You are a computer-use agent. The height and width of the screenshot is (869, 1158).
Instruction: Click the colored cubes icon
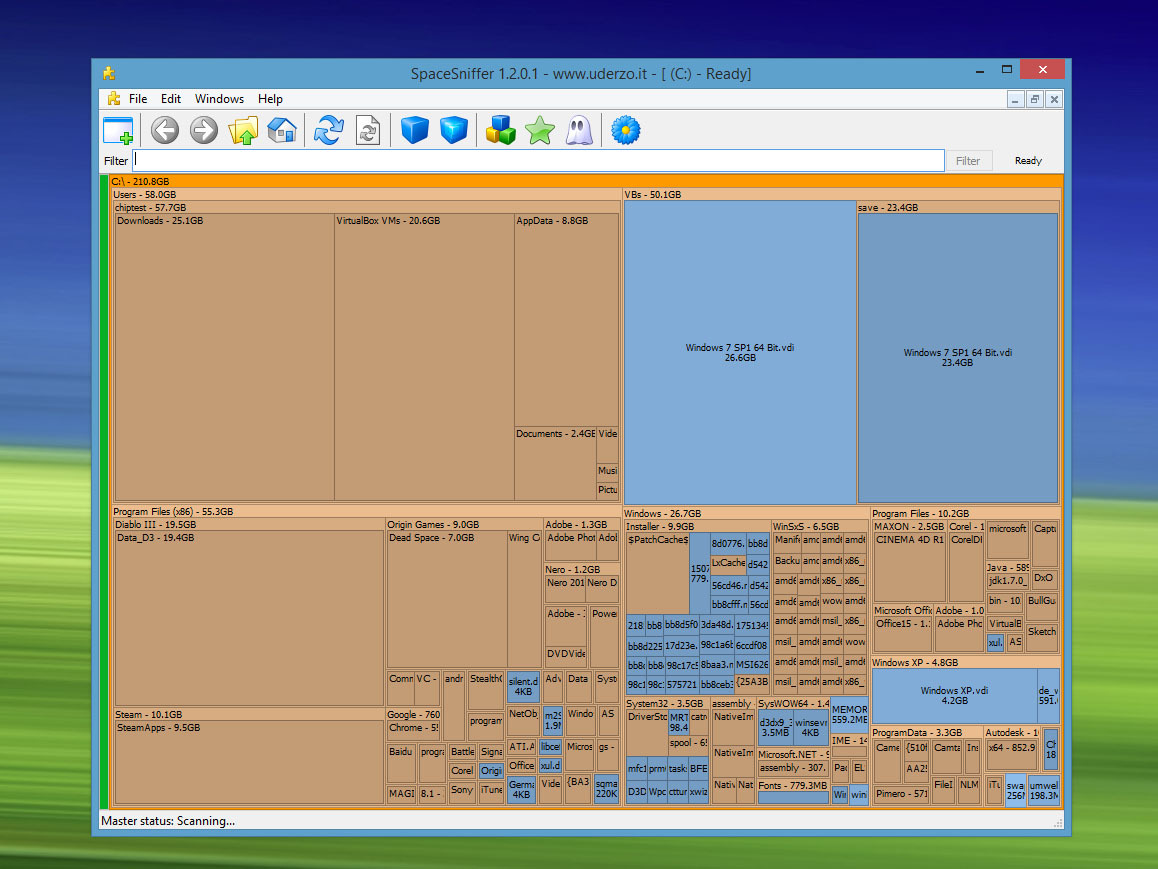501,131
